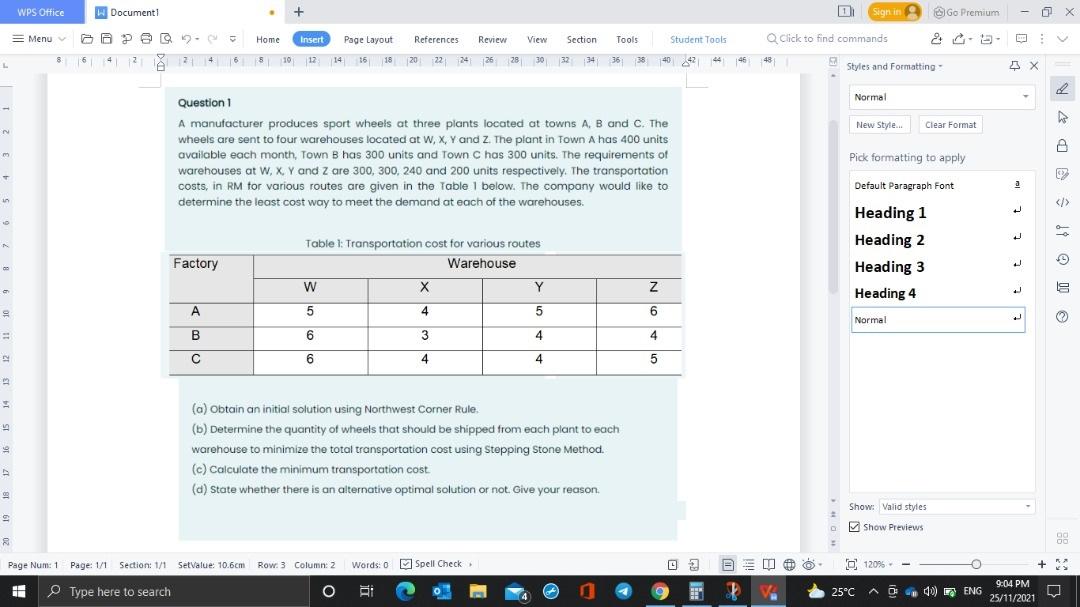Click the zoom slider handle
The width and height of the screenshot is (1080, 607).
tap(976, 564)
